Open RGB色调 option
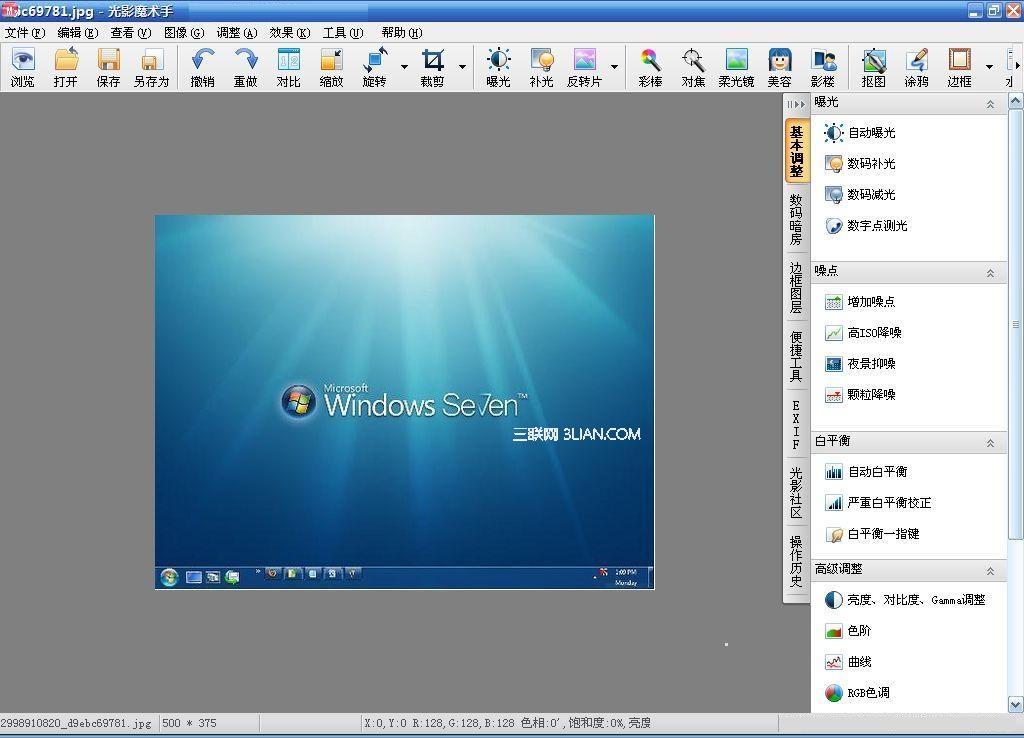1024x738 pixels. 857,693
